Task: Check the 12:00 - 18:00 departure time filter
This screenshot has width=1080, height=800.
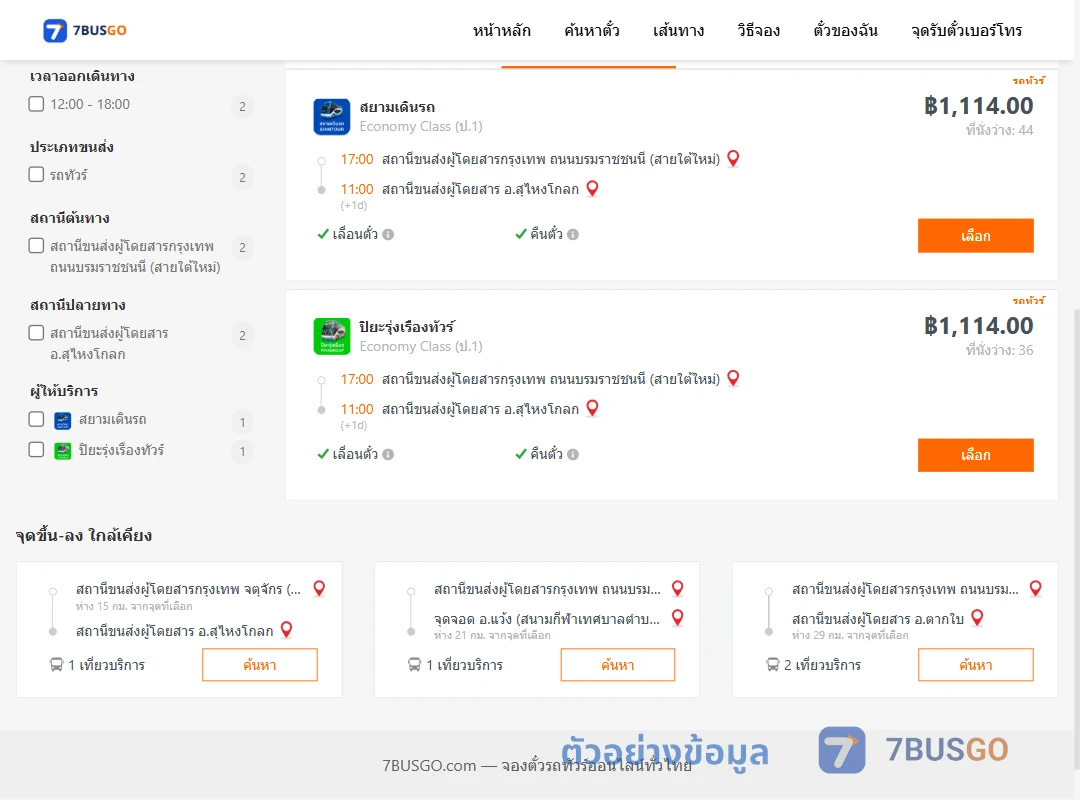Action: pos(37,104)
